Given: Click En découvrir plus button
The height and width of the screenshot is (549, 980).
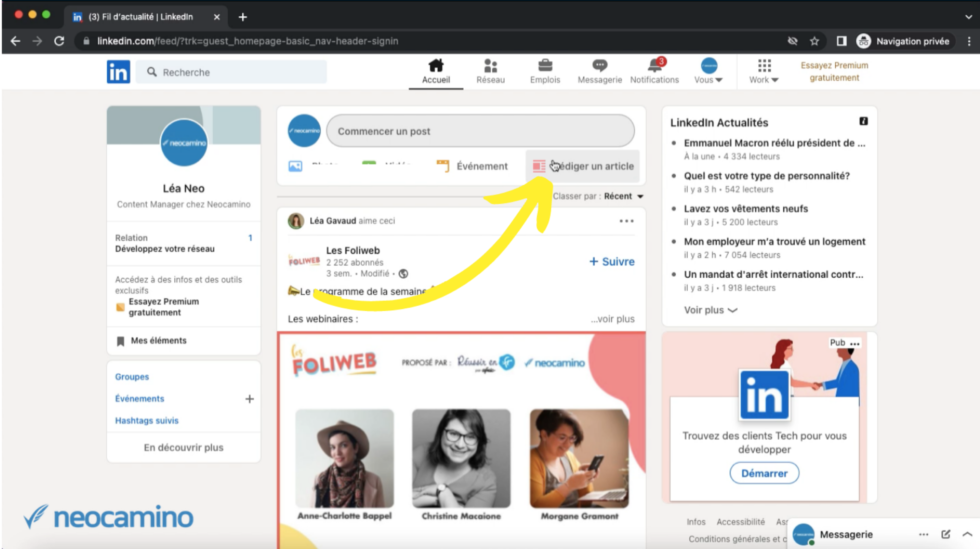Looking at the screenshot, I should coord(183,448).
